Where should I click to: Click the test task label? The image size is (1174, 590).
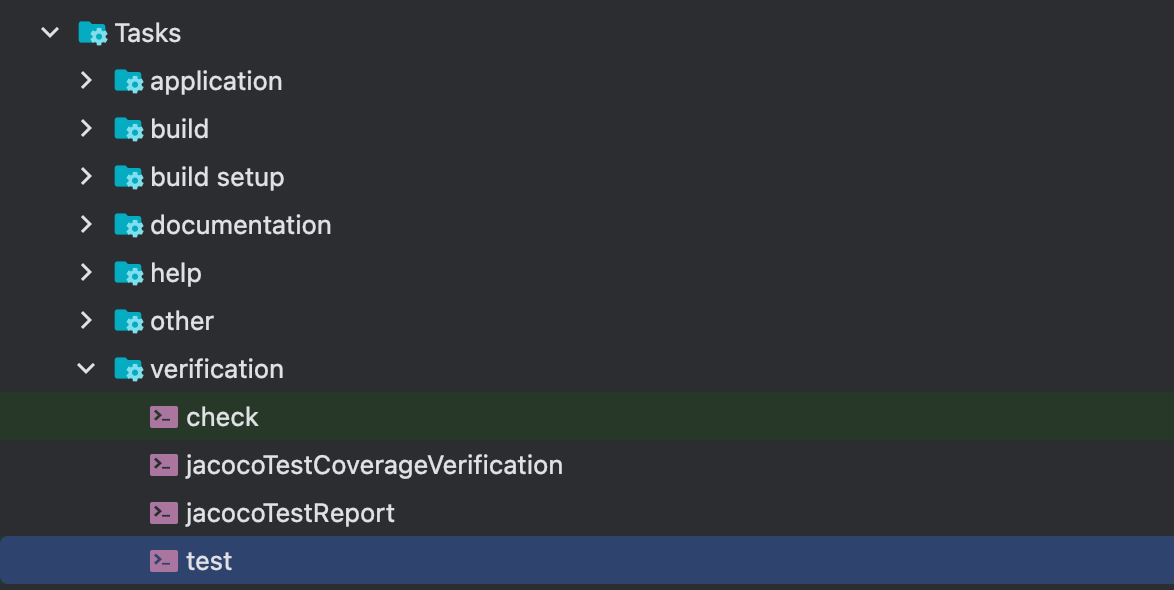[x=209, y=561]
